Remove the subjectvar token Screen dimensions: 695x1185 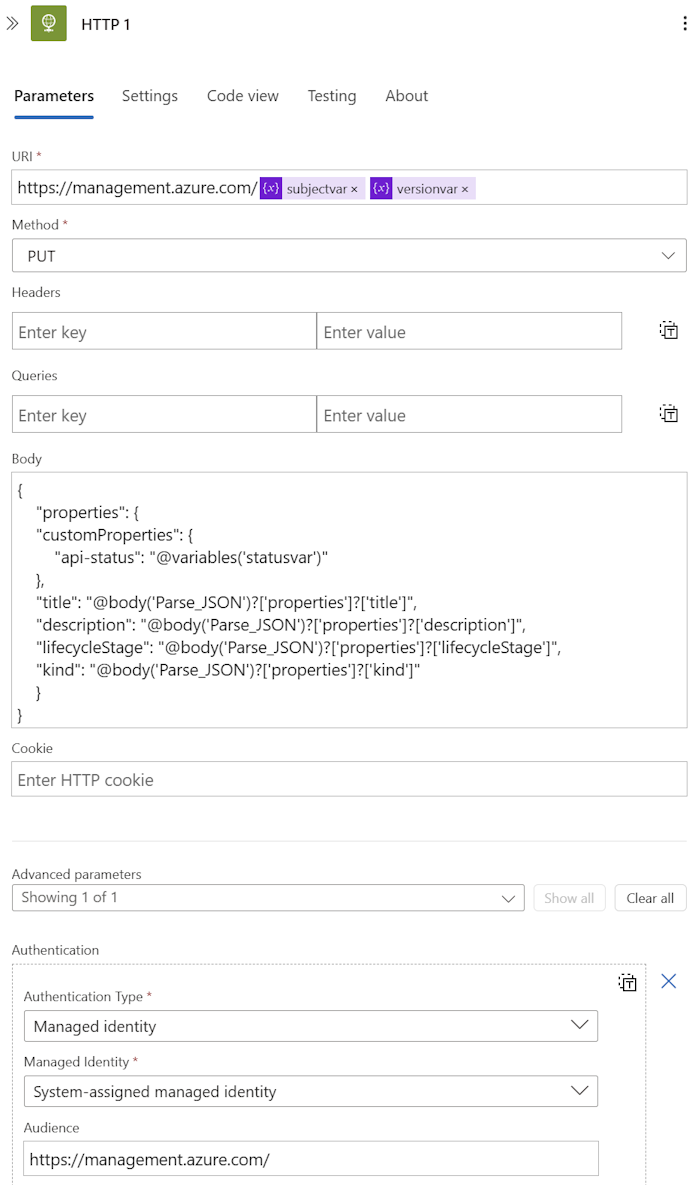click(354, 190)
